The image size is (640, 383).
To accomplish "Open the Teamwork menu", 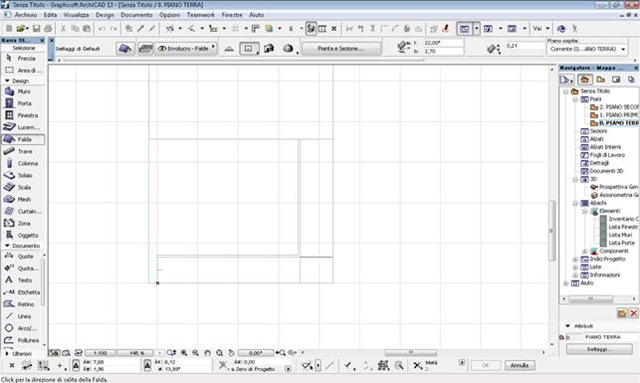I will (x=200, y=15).
